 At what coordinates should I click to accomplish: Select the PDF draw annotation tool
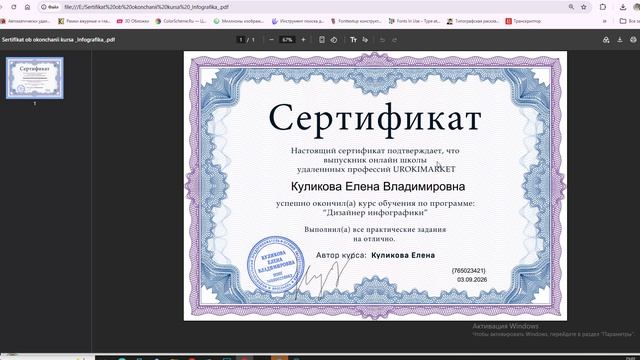coord(365,40)
